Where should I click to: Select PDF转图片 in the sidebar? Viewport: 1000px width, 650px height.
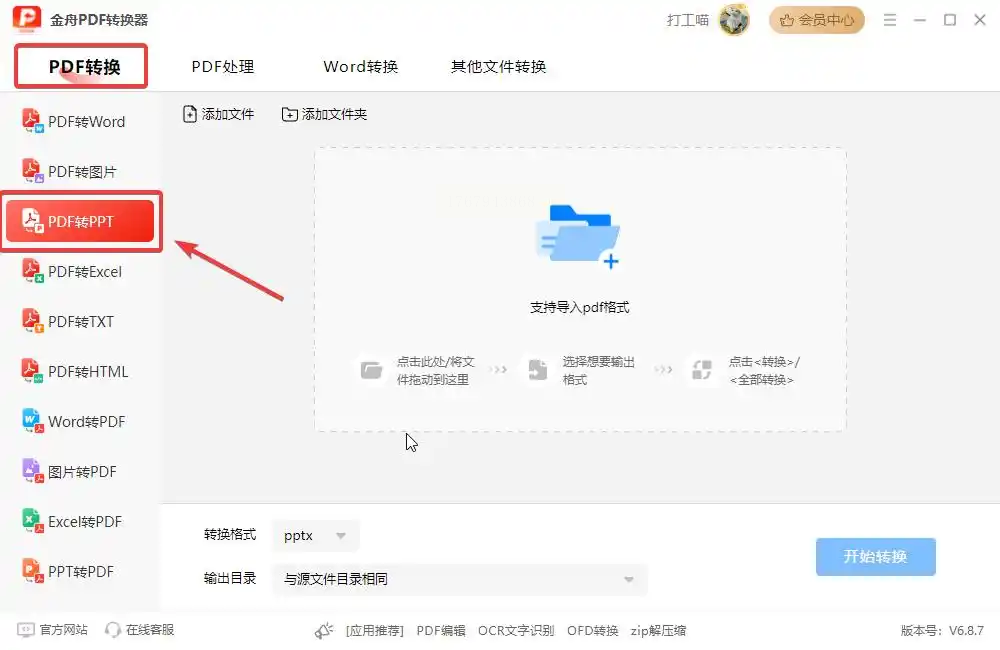tap(70, 171)
